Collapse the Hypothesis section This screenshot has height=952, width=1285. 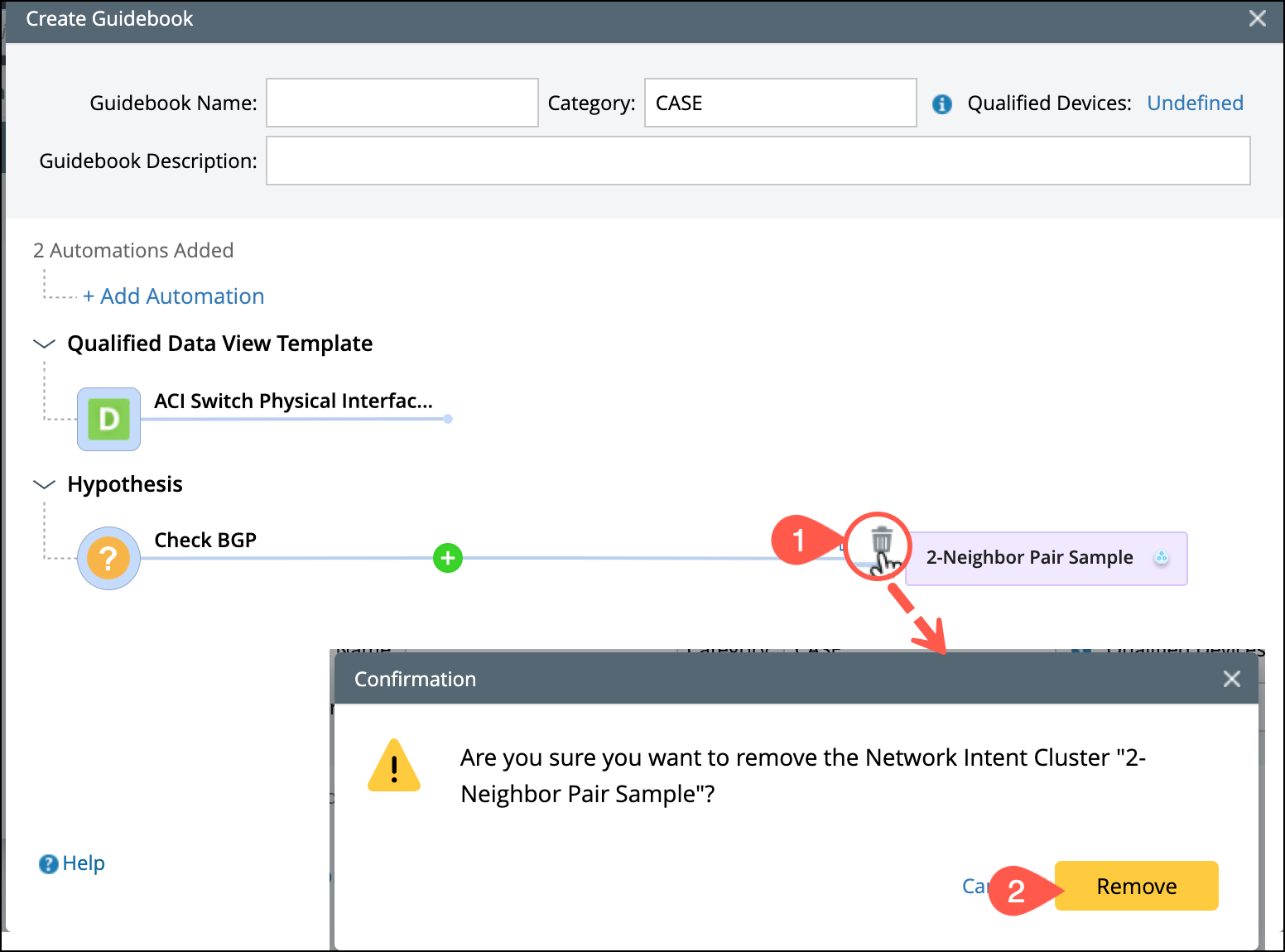44,484
